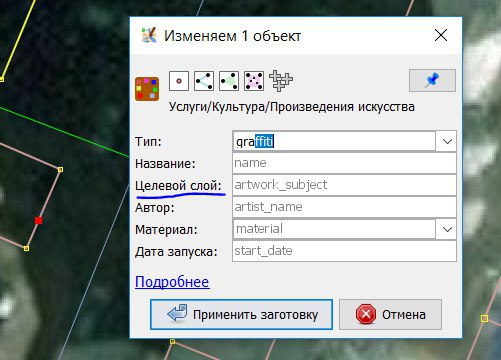Image resolution: width=501 pixels, height=360 pixels.
Task: Pin preset with the pushpin button
Action: [432, 80]
